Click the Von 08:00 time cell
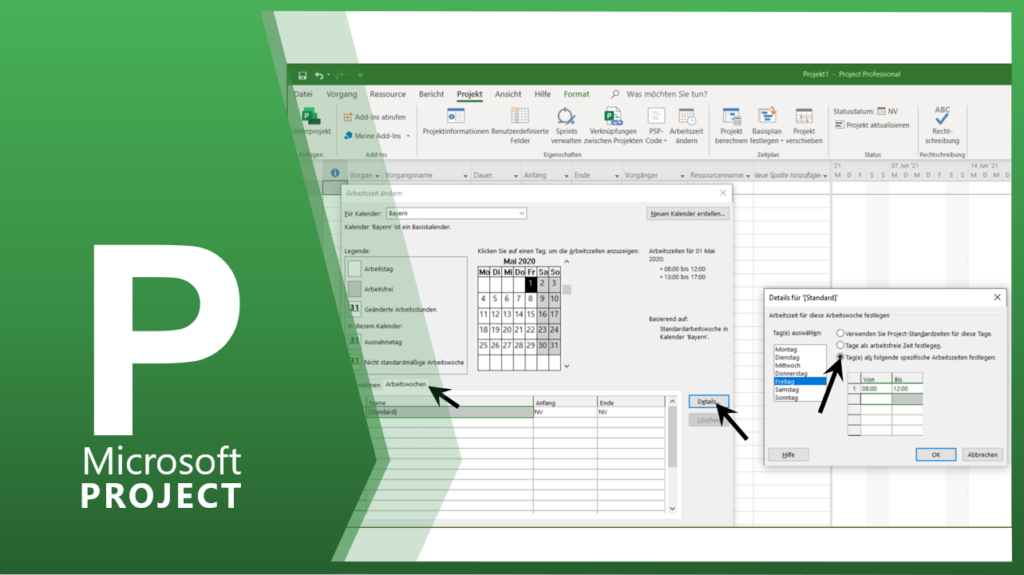1024x575 pixels. (x=876, y=389)
